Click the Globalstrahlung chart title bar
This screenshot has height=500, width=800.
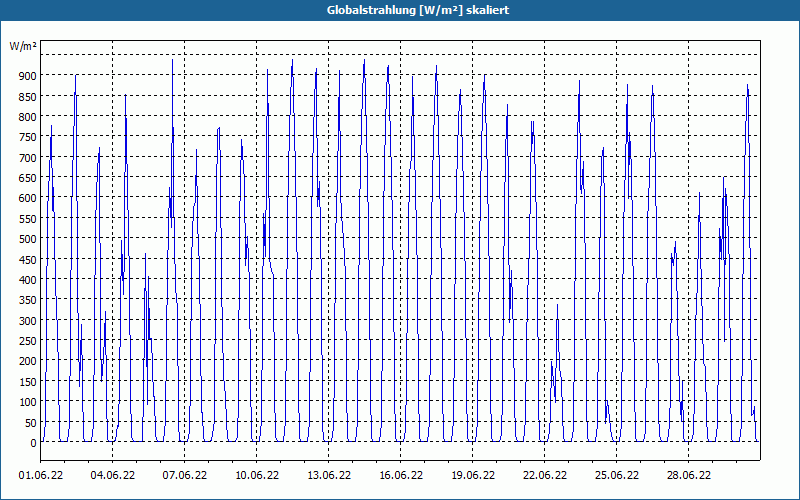point(400,10)
